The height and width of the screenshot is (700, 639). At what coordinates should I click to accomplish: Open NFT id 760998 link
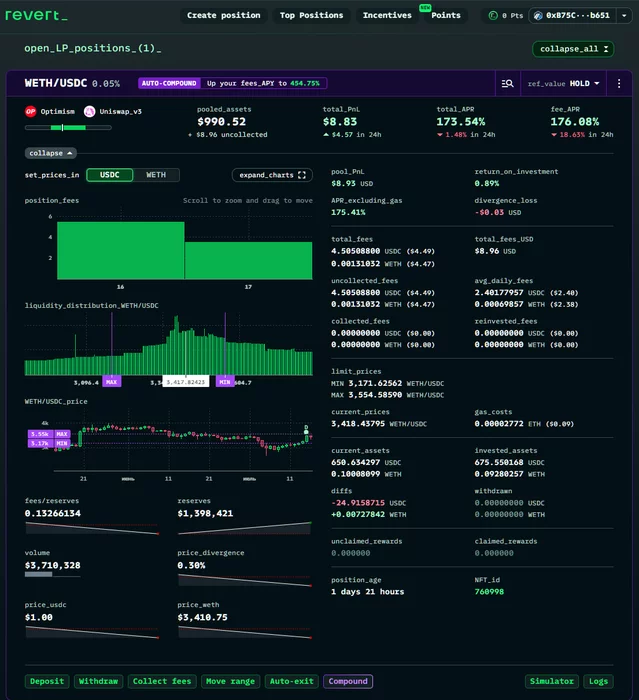tap(489, 592)
